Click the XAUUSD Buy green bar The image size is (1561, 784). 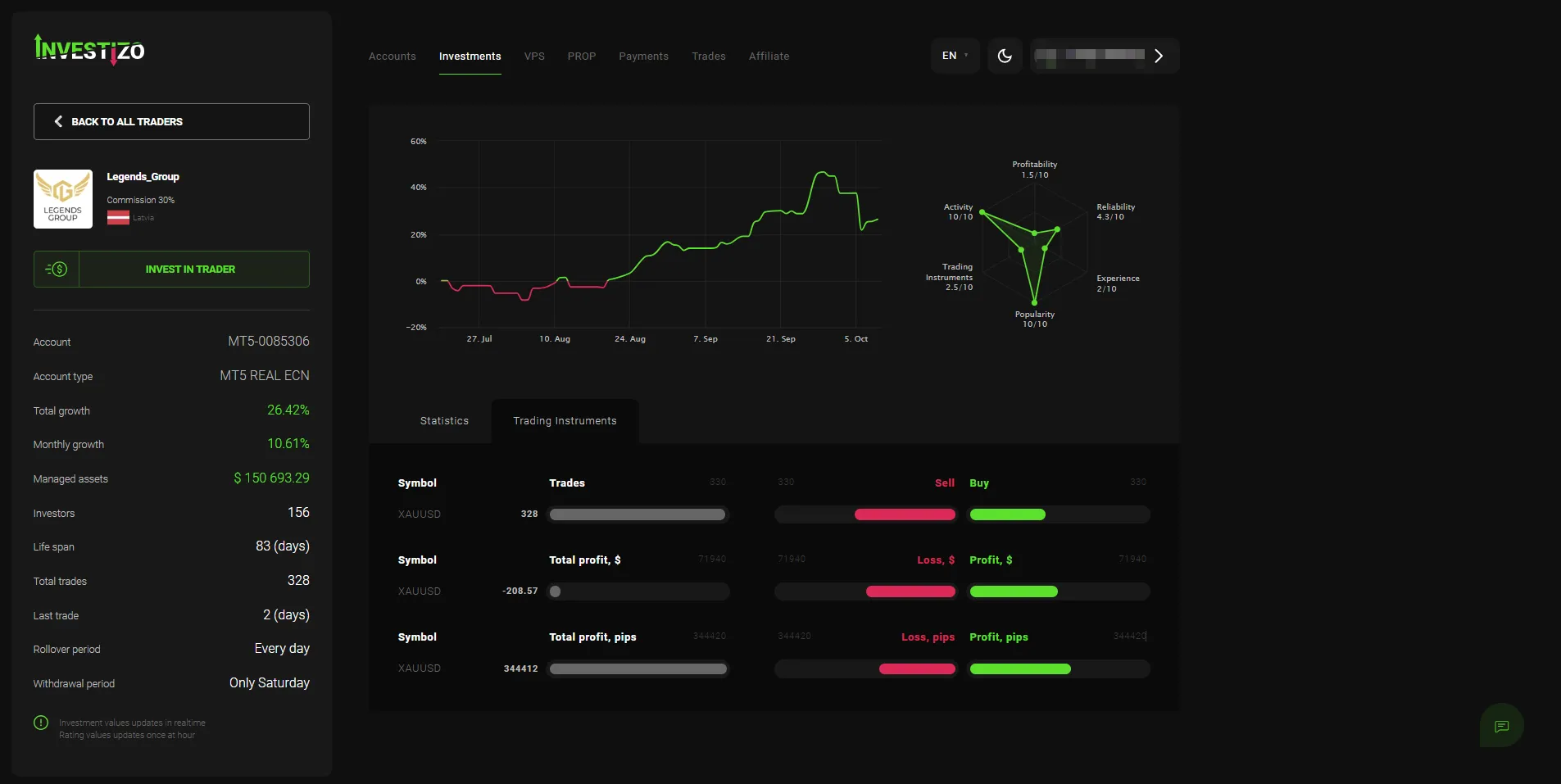click(x=1008, y=514)
